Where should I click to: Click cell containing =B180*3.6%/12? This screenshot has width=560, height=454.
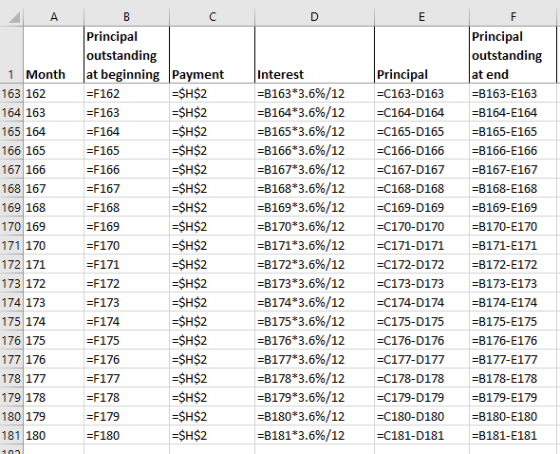(x=314, y=416)
